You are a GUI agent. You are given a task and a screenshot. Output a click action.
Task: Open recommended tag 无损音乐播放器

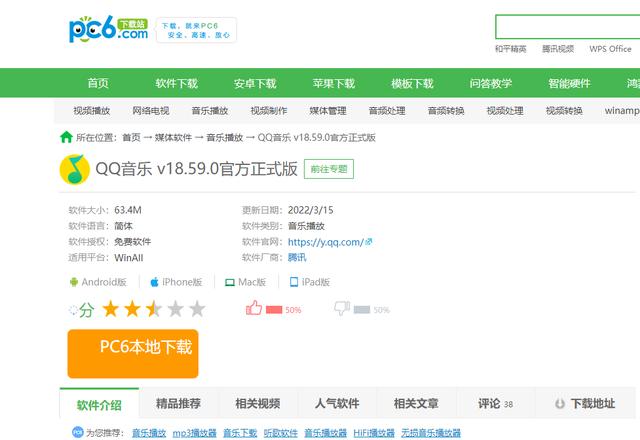coord(431,433)
